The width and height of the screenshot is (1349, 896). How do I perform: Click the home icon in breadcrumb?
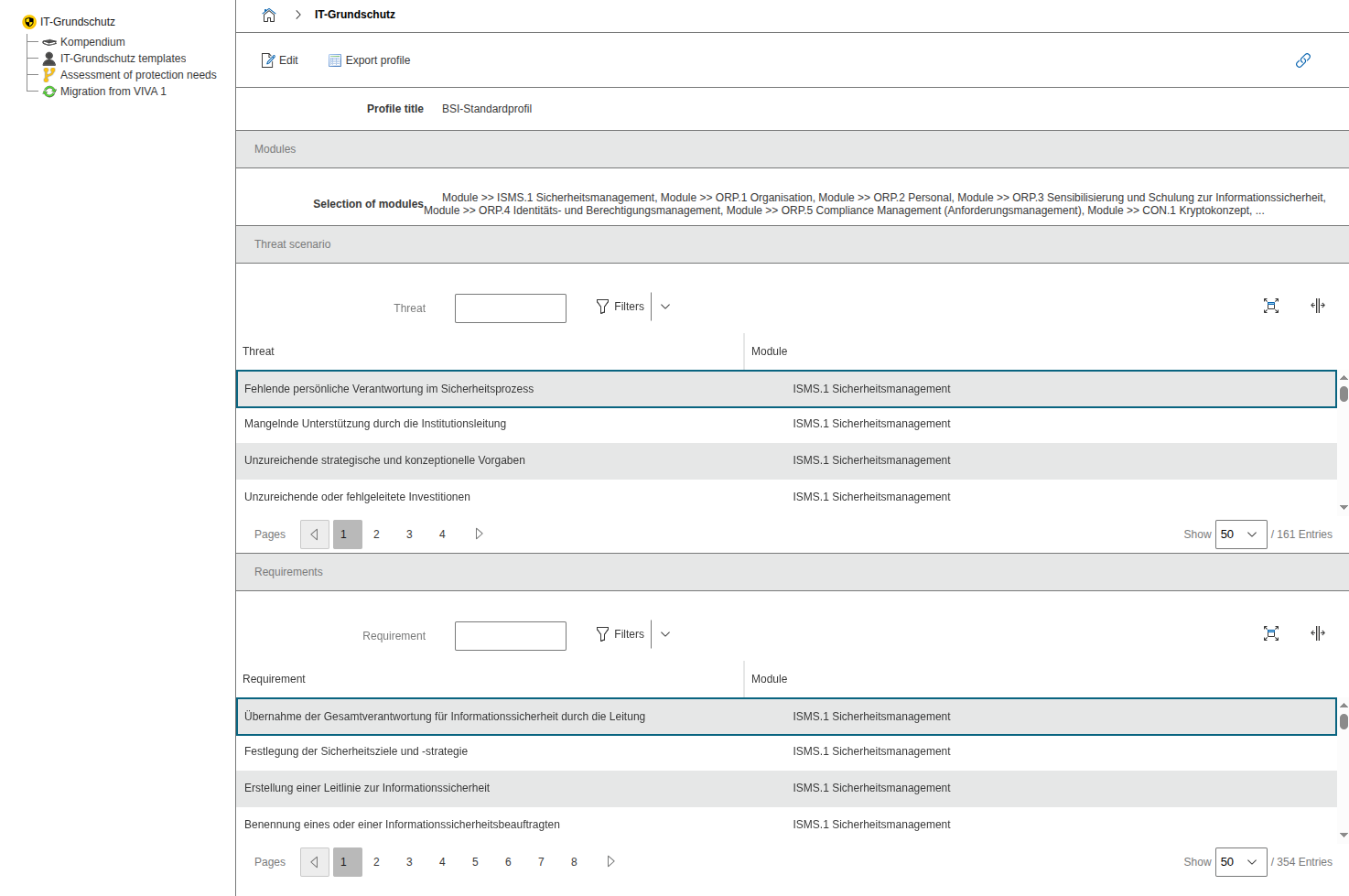269,15
